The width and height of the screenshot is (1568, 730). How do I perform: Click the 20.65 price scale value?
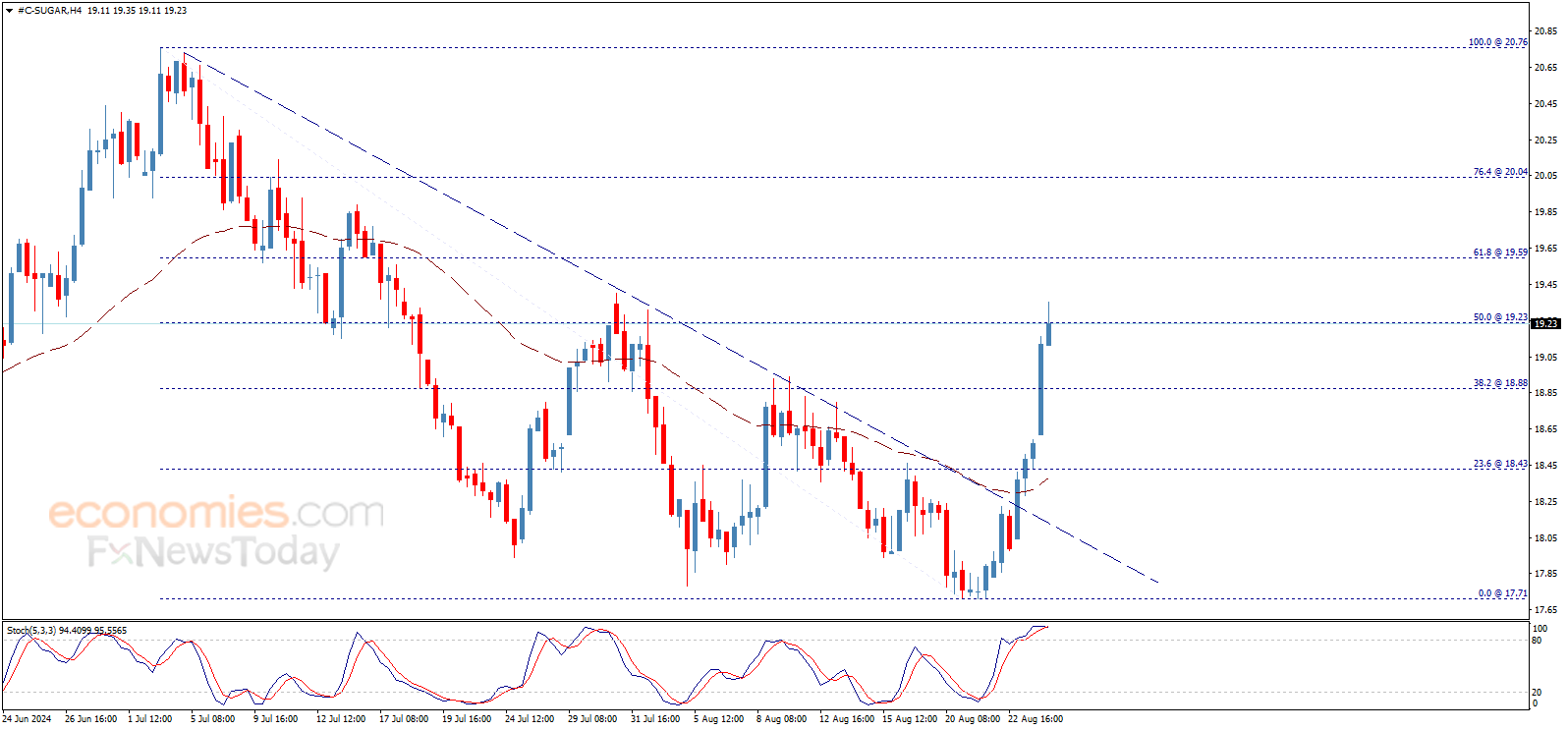(1545, 68)
